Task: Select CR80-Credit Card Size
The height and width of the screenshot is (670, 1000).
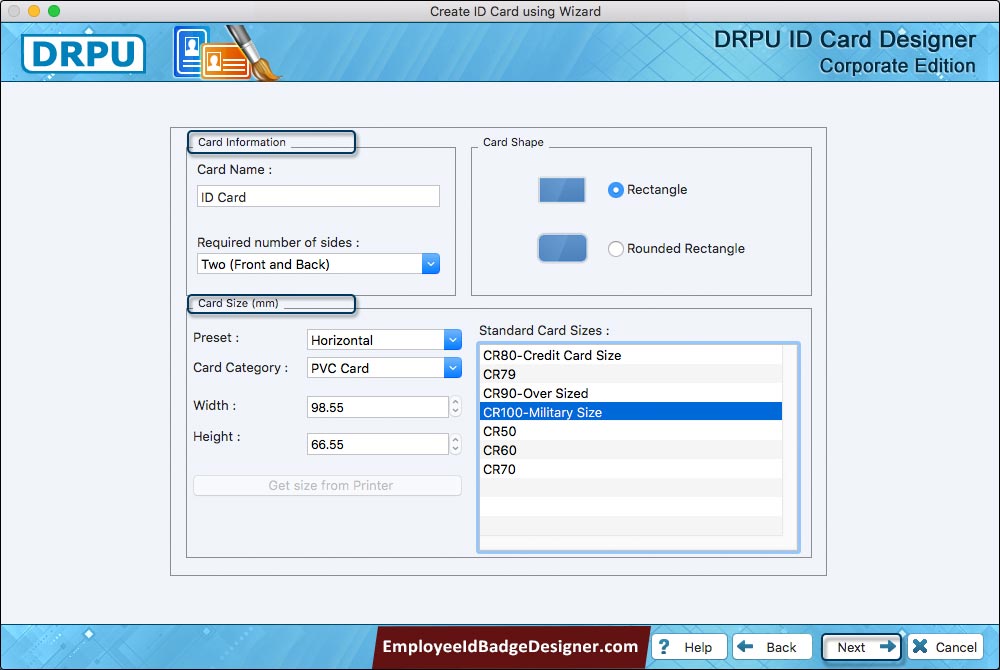Action: [x=631, y=355]
